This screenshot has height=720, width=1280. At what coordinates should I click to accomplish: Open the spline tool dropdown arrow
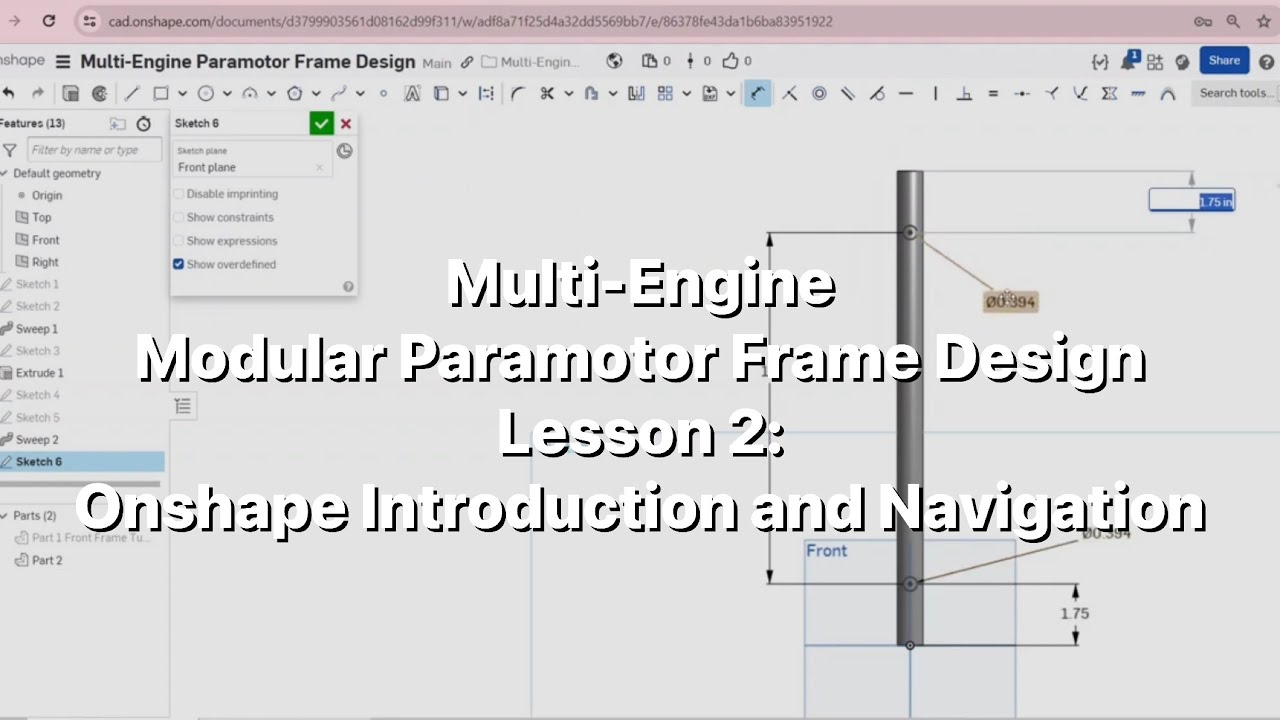360,93
